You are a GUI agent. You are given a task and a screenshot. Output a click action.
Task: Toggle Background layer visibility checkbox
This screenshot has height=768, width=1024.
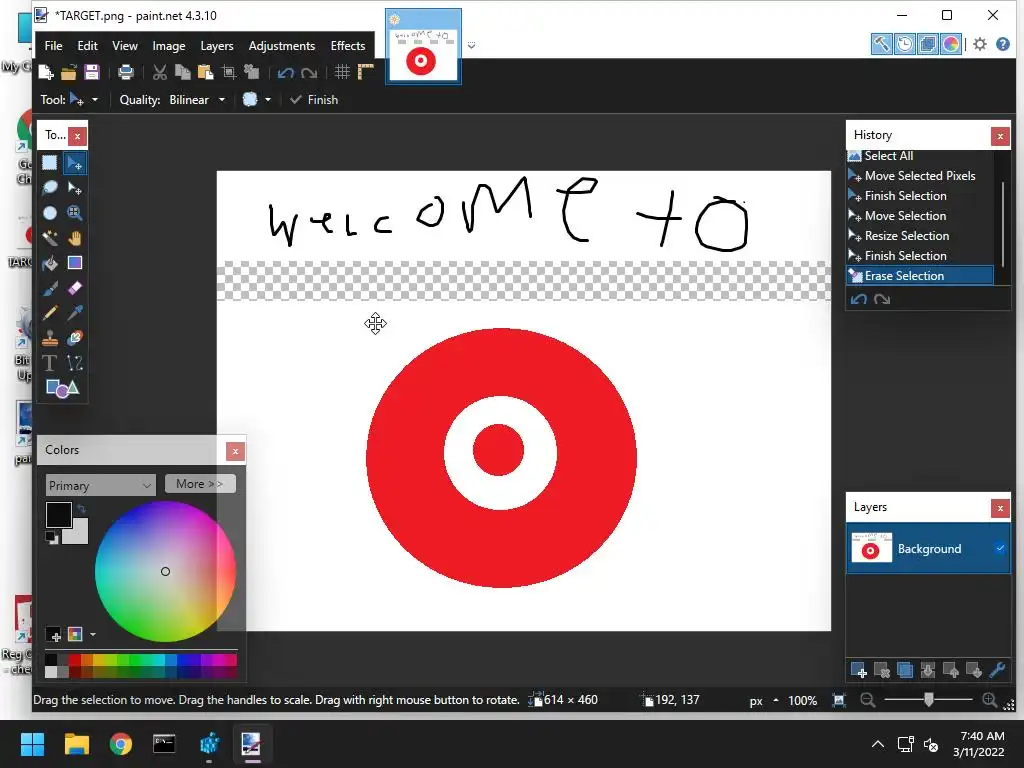1000,549
